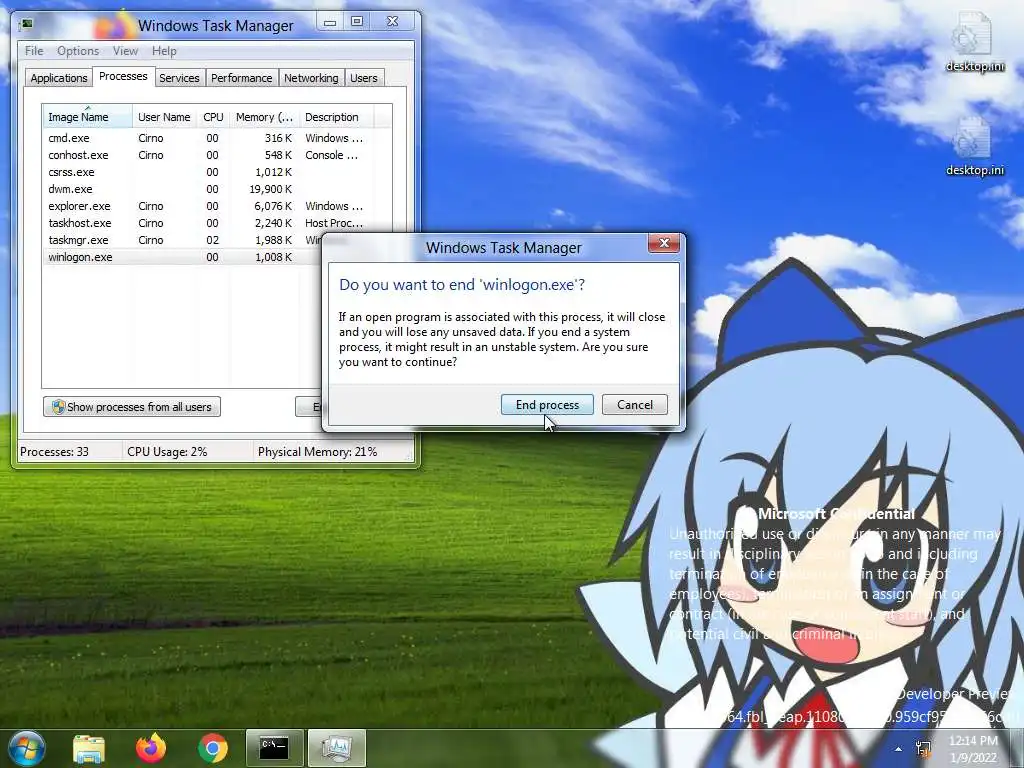
Task: Open the View menu
Action: pos(125,51)
